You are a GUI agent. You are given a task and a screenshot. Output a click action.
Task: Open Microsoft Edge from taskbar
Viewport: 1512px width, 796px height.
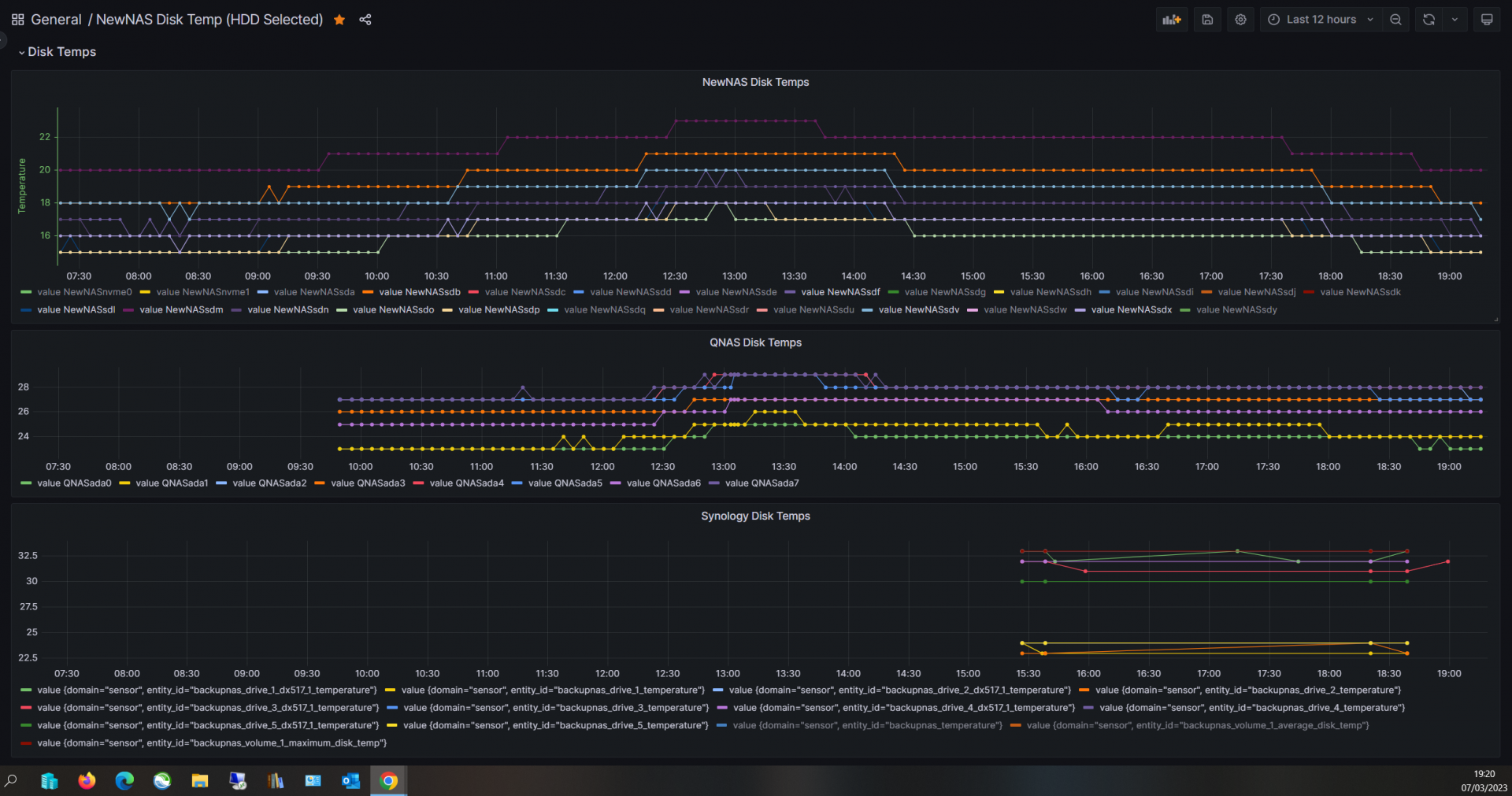pos(124,781)
